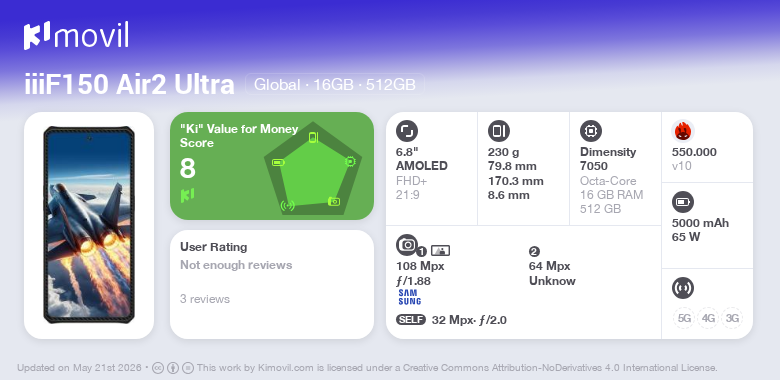Open the 3 reviews link

(205, 299)
